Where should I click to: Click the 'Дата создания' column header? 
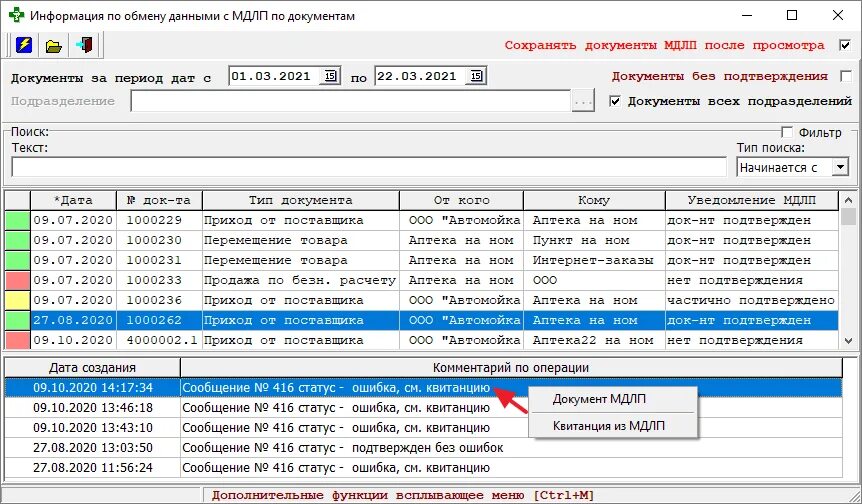coord(92,368)
